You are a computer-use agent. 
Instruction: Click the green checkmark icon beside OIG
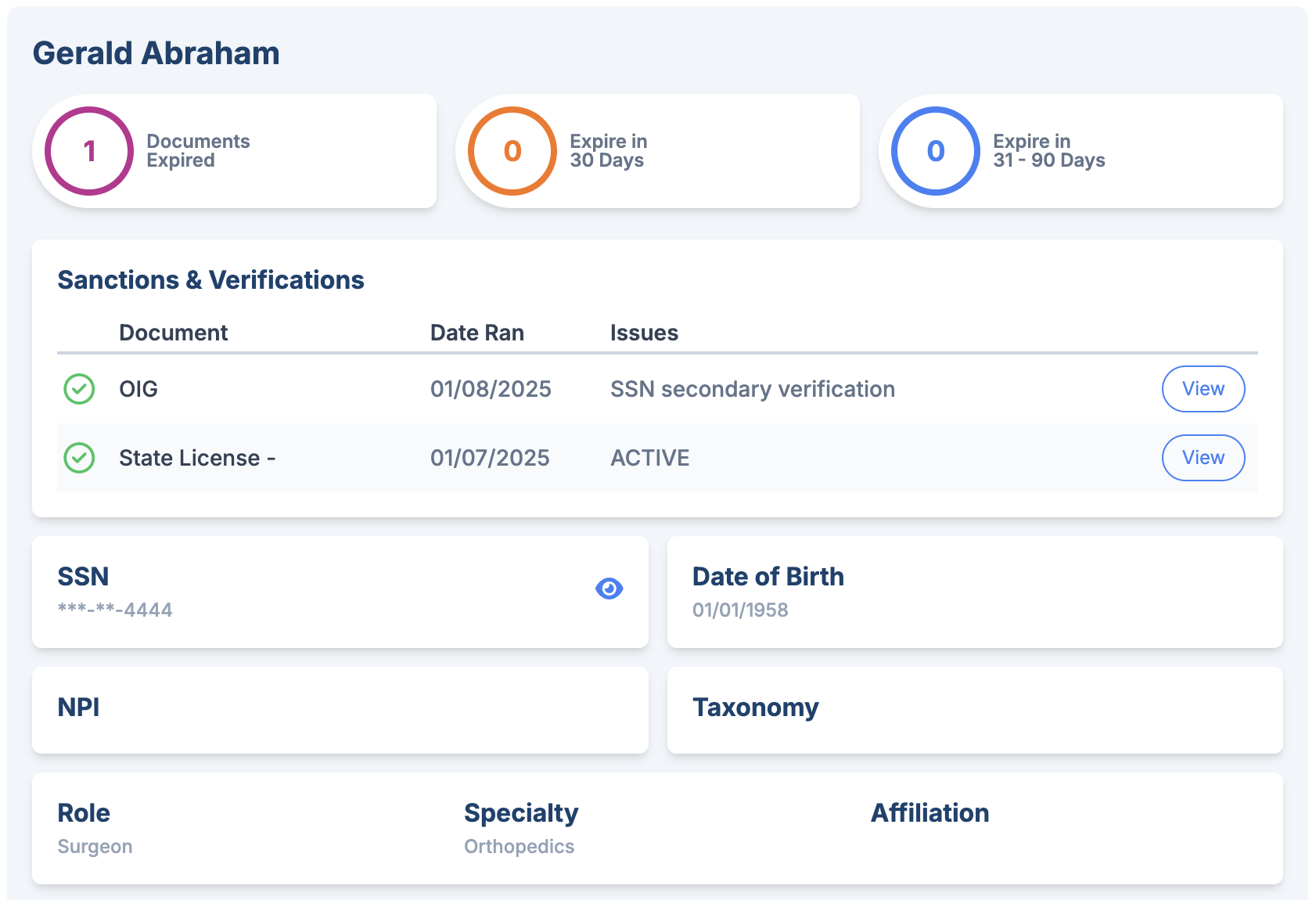click(79, 389)
